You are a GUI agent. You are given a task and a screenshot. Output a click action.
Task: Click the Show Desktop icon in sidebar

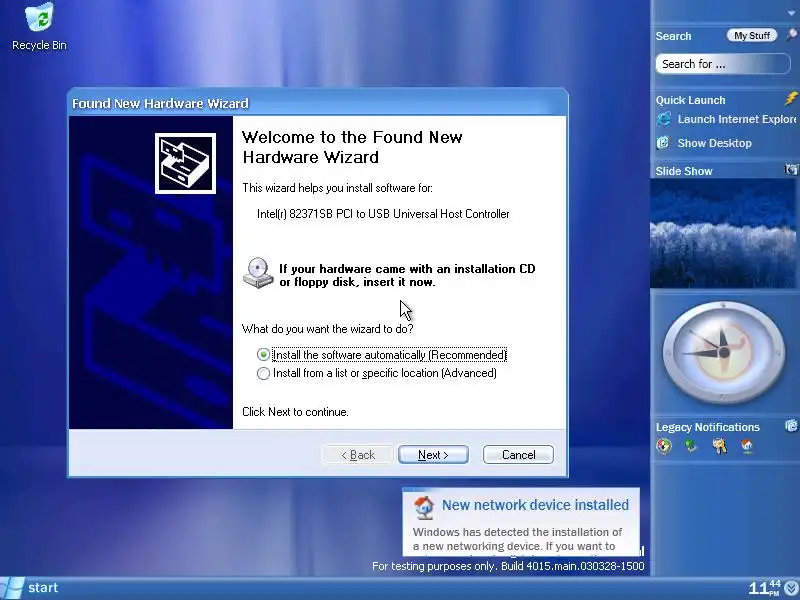point(663,143)
